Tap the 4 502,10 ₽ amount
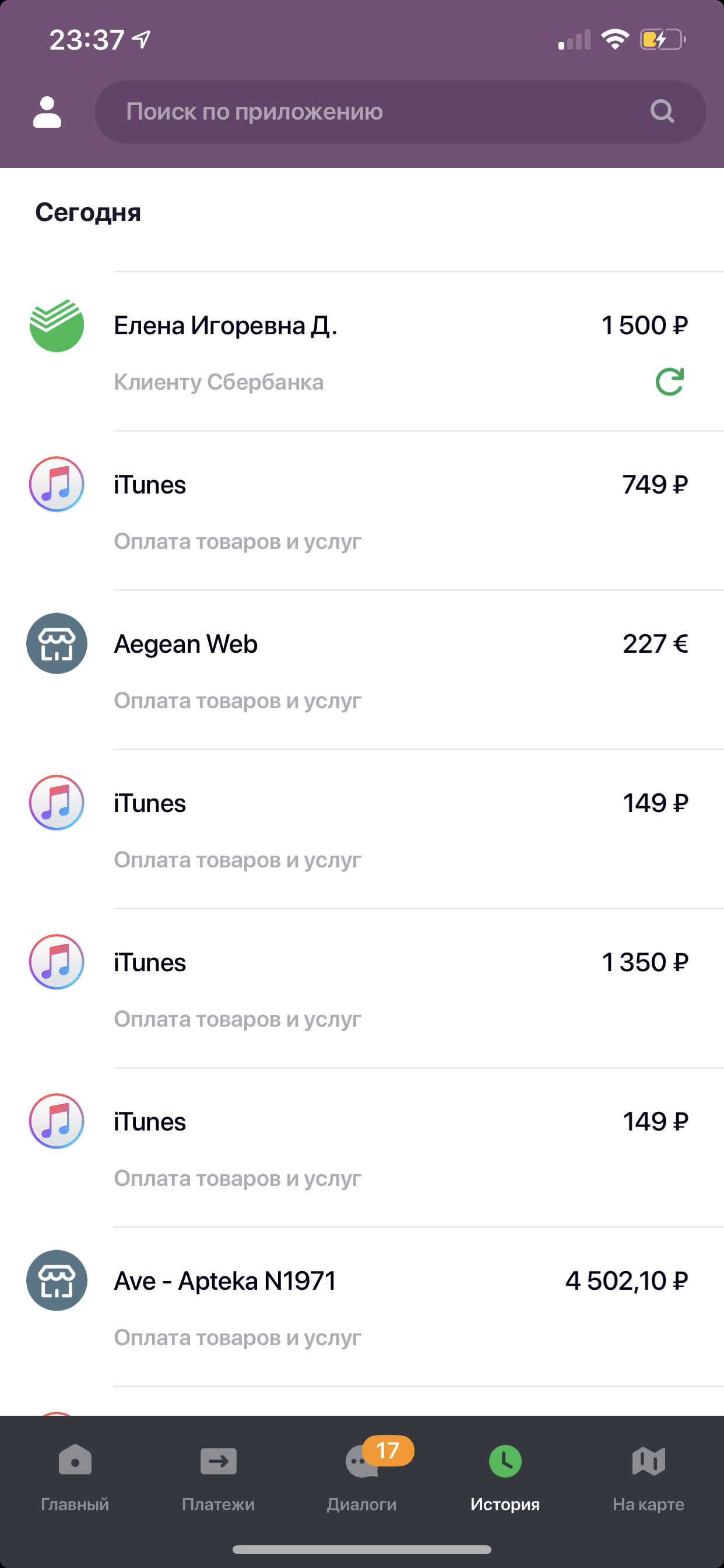Screen dimensions: 724x1568 tap(627, 1282)
